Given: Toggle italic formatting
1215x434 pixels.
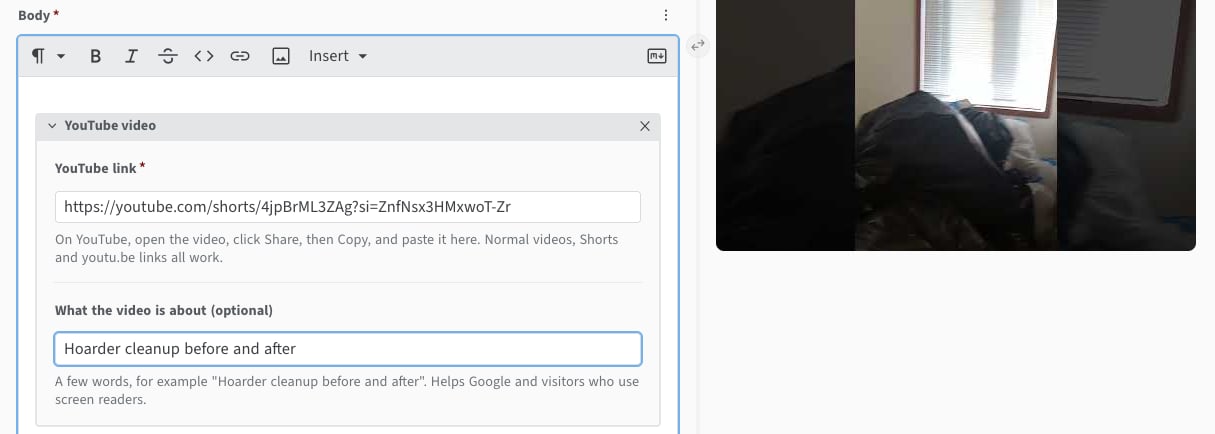Looking at the screenshot, I should pyautogui.click(x=131, y=56).
